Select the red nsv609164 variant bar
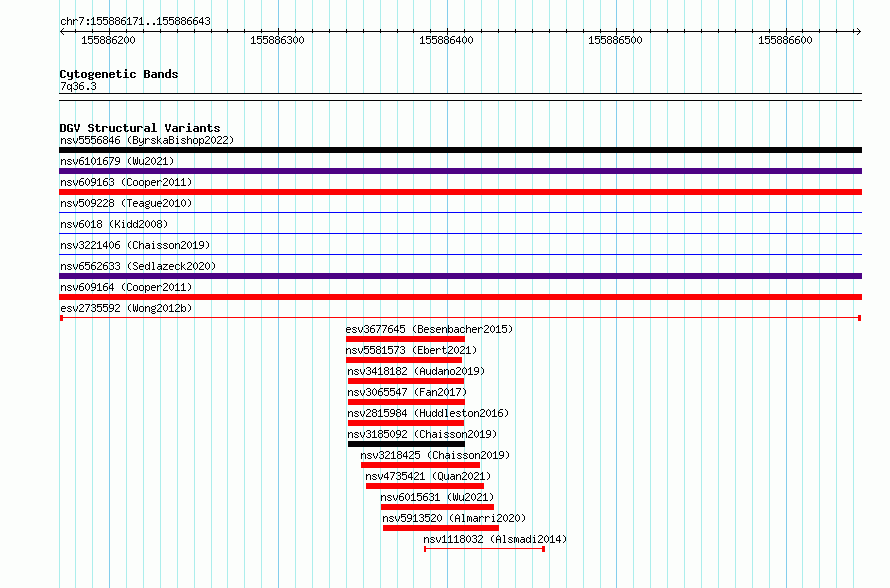Screen dimensions: 890x588 (460, 297)
